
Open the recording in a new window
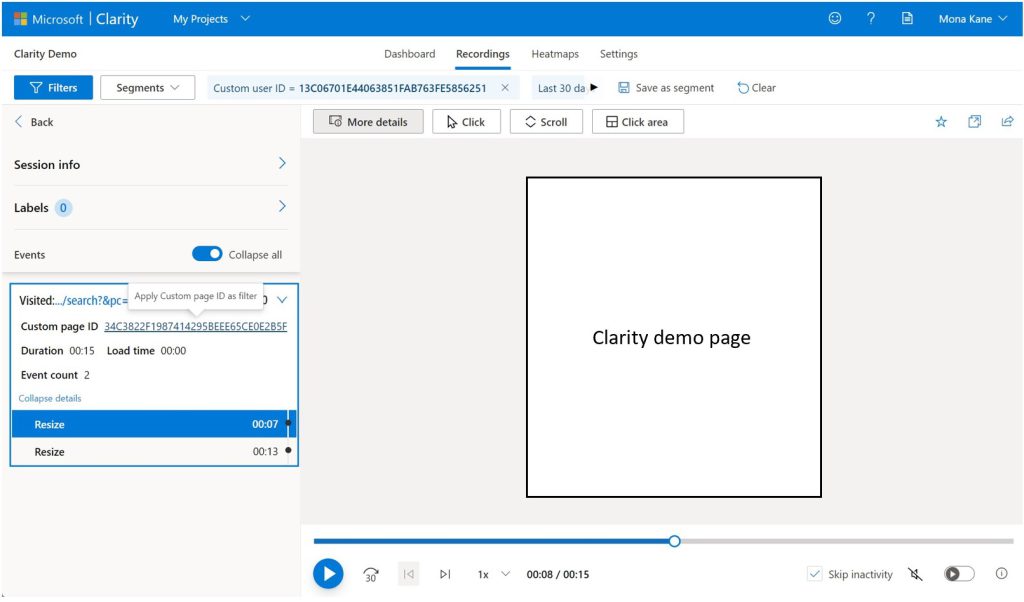tap(974, 121)
